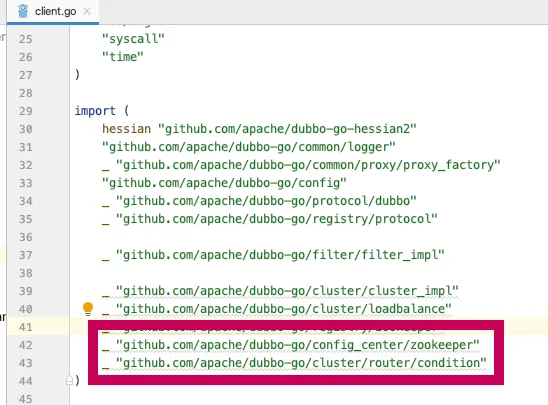
Task: Click line number 37 in gutter
Action: pos(26,255)
